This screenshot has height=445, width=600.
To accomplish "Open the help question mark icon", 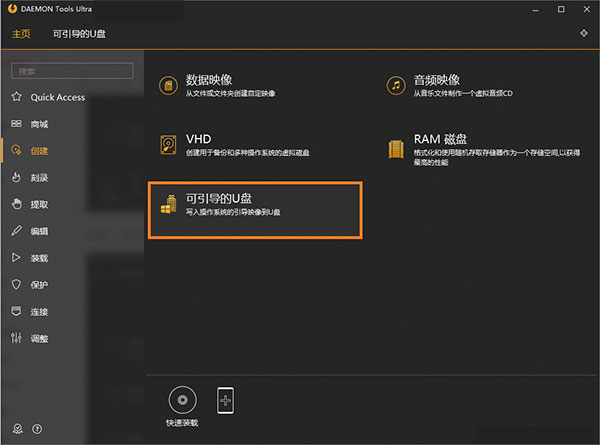I will coord(37,429).
